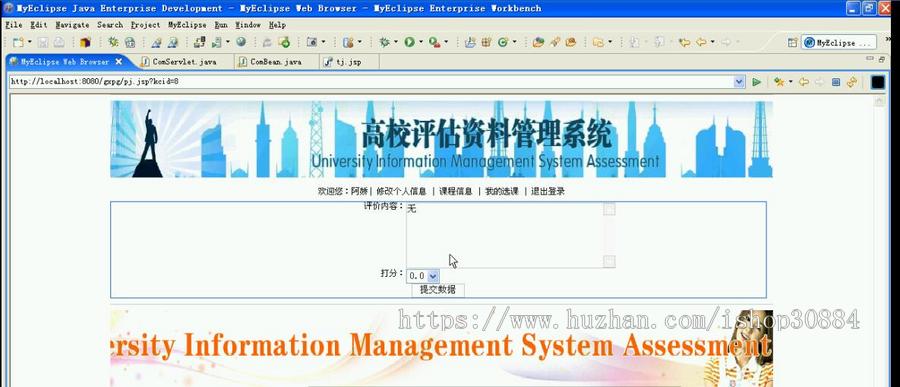Click the 退出登录 link
The image size is (900, 387).
click(548, 192)
